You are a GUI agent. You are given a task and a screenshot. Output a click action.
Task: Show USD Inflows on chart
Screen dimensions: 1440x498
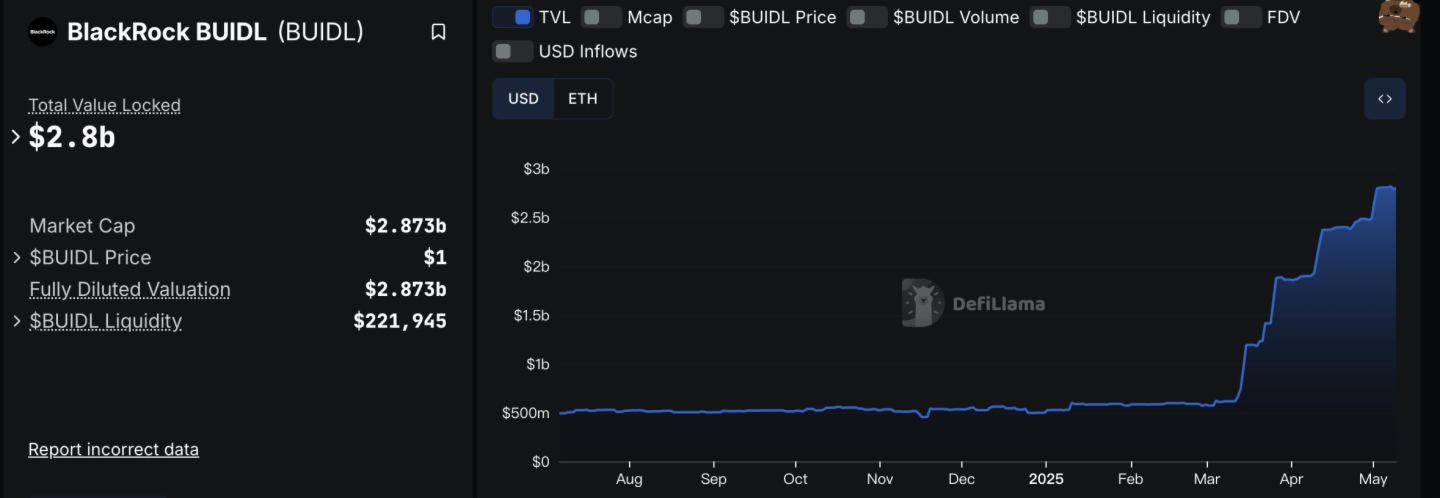coord(513,51)
